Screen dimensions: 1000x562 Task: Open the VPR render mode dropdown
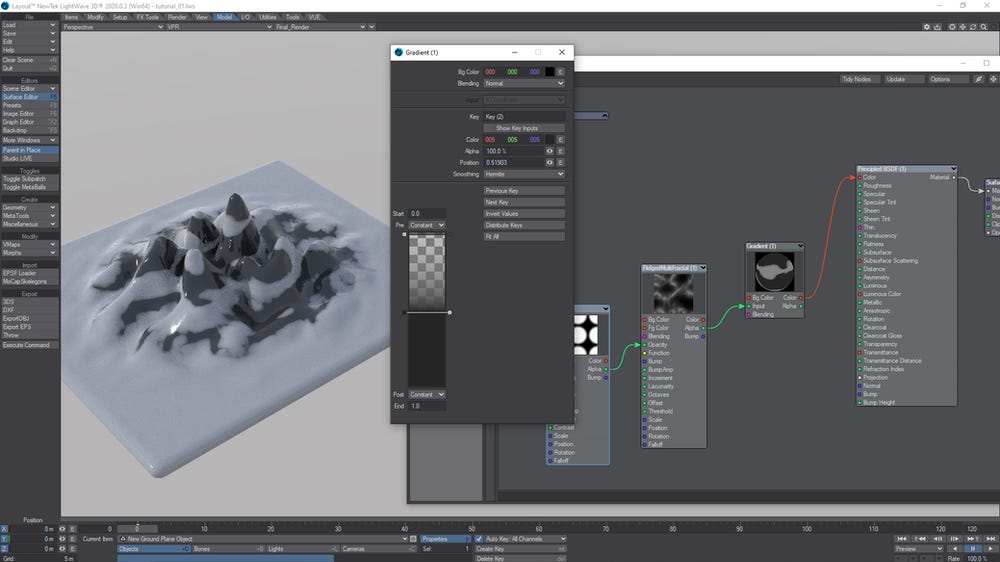(x=219, y=27)
